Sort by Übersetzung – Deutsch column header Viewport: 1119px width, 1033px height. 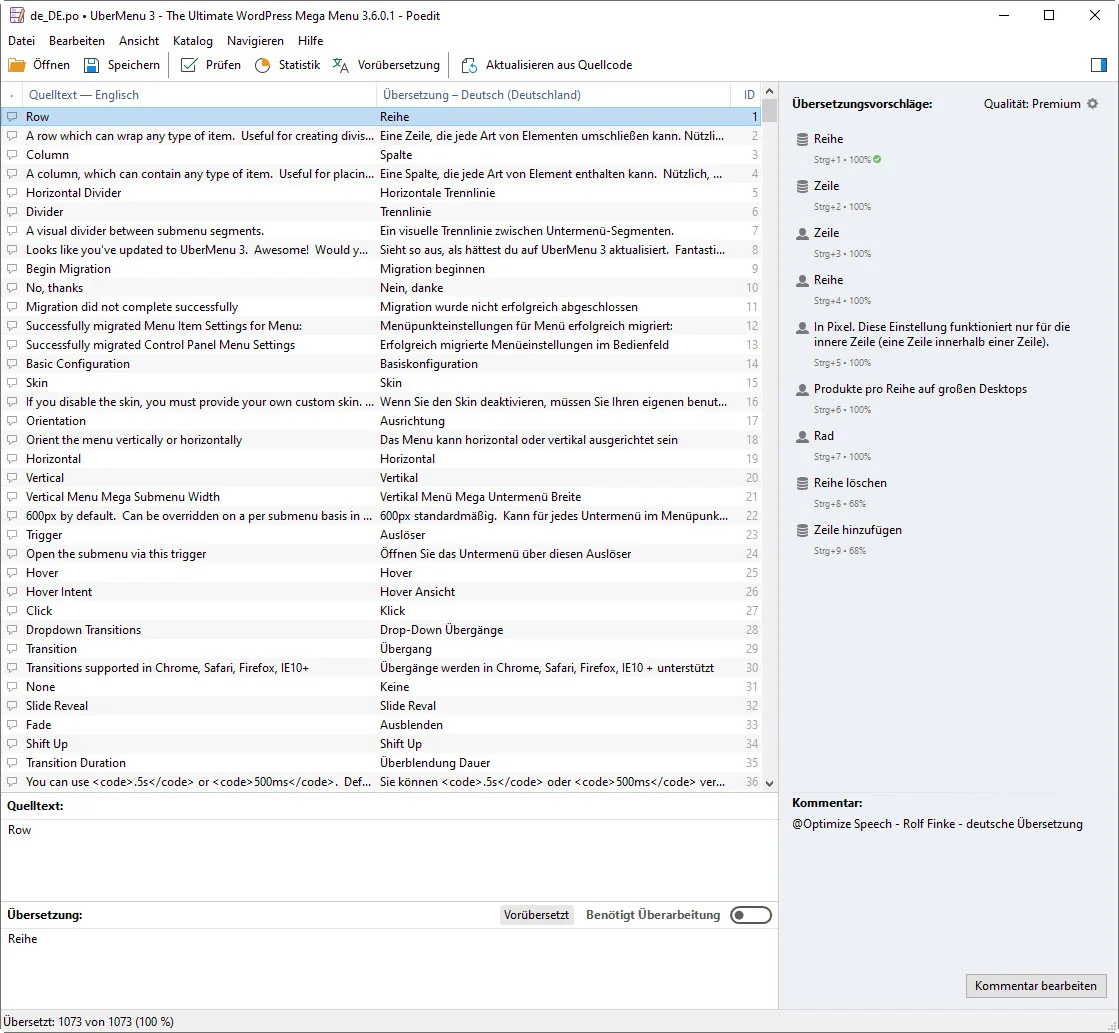click(x=554, y=95)
